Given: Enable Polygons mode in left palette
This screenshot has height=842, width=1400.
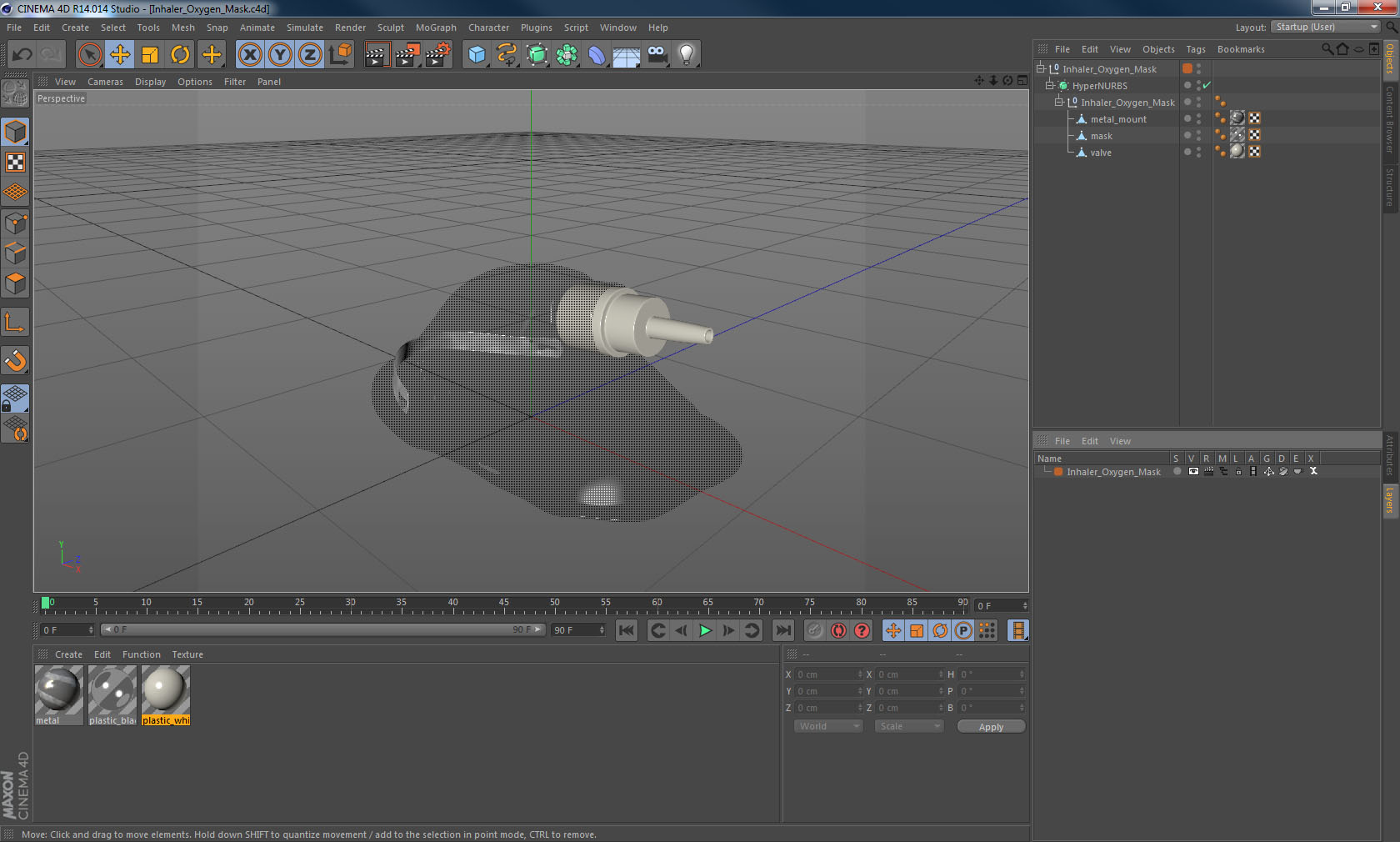Looking at the screenshot, I should pyautogui.click(x=15, y=283).
